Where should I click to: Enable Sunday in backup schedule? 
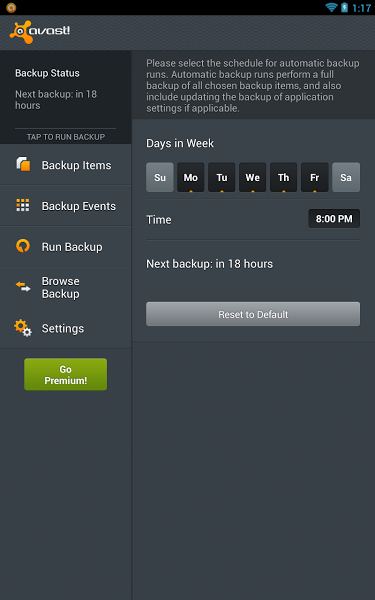pos(160,177)
